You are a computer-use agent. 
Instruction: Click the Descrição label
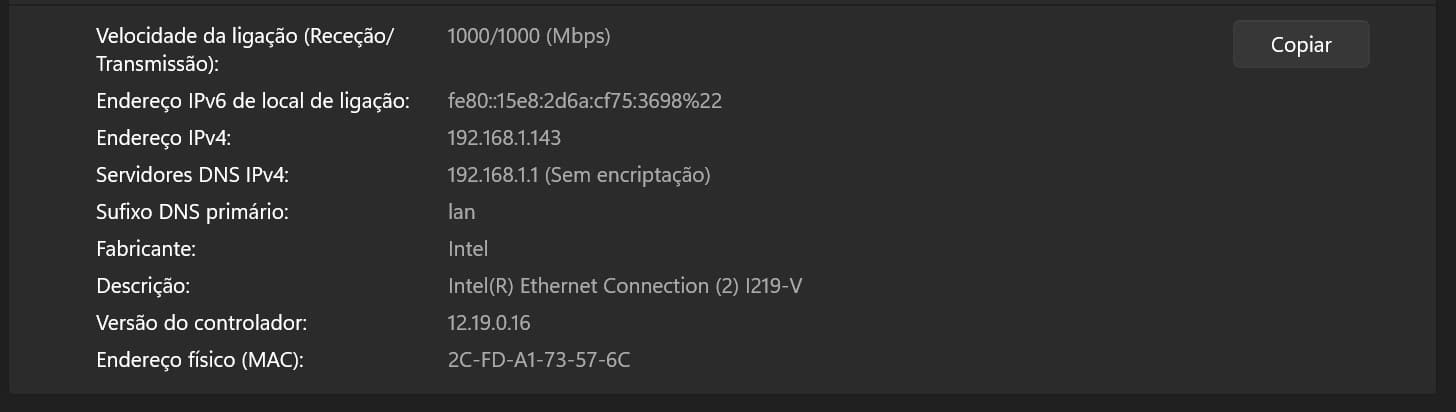pyautogui.click(x=142, y=286)
